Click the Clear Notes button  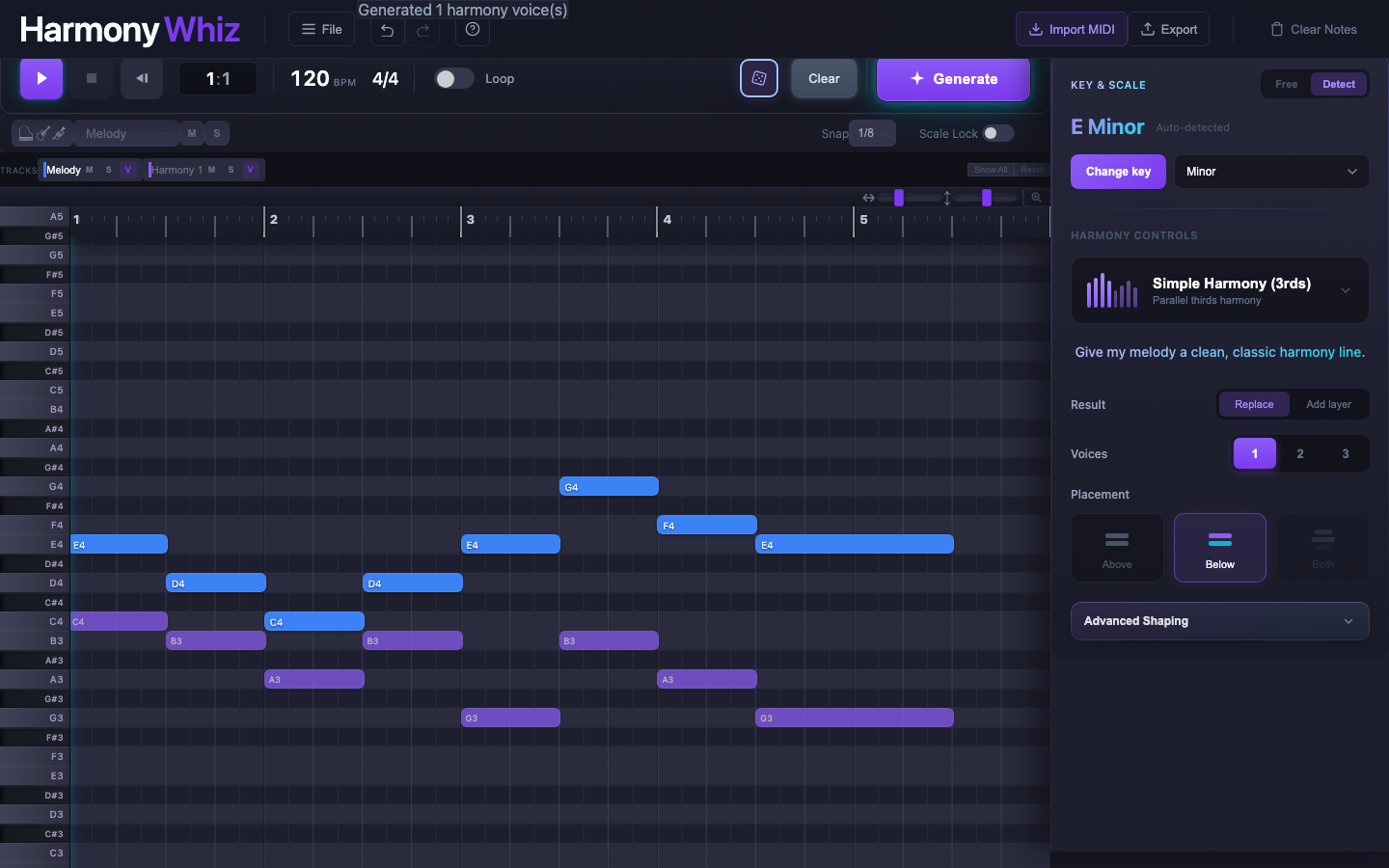pyautogui.click(x=1314, y=29)
